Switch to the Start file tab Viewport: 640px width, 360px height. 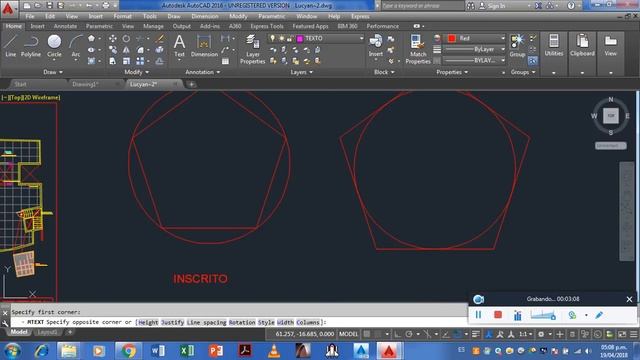tap(20, 84)
